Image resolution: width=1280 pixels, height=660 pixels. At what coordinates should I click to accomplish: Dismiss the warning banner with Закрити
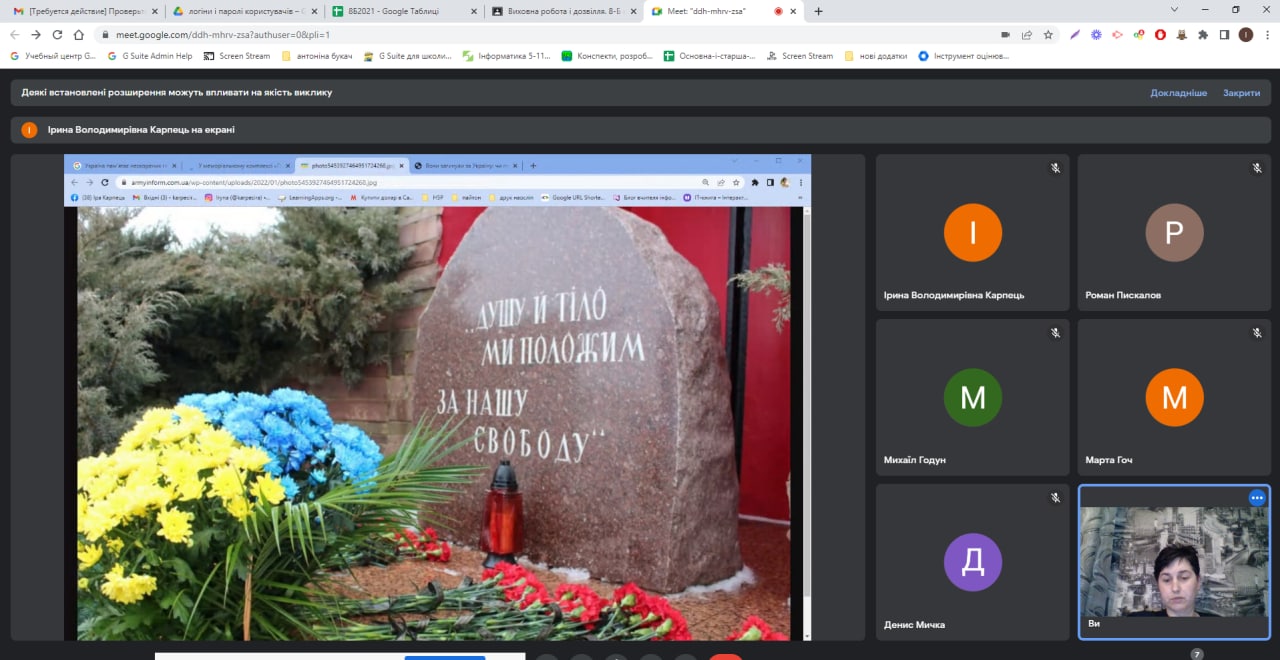click(1241, 92)
